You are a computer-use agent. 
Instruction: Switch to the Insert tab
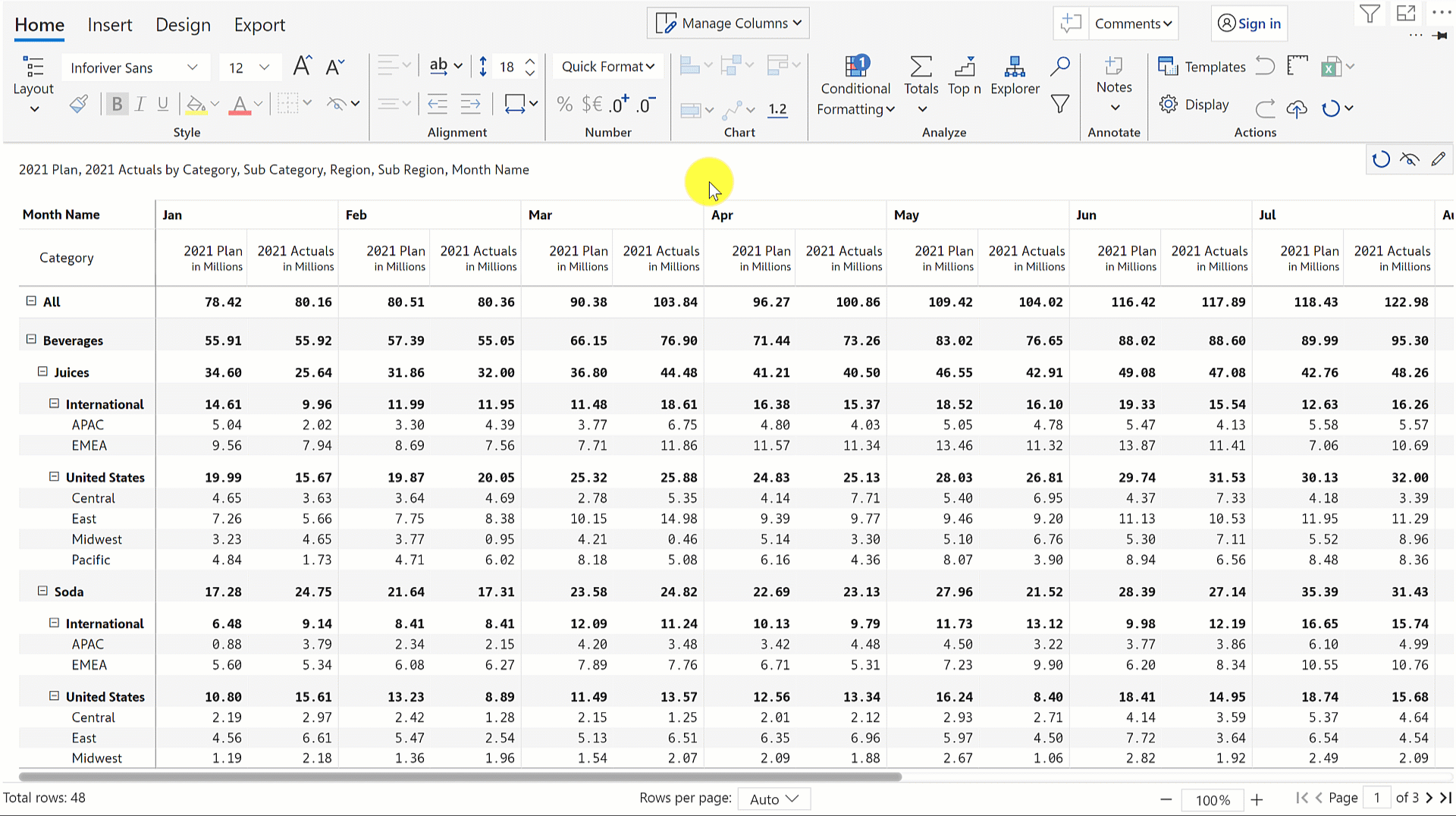coord(110,25)
